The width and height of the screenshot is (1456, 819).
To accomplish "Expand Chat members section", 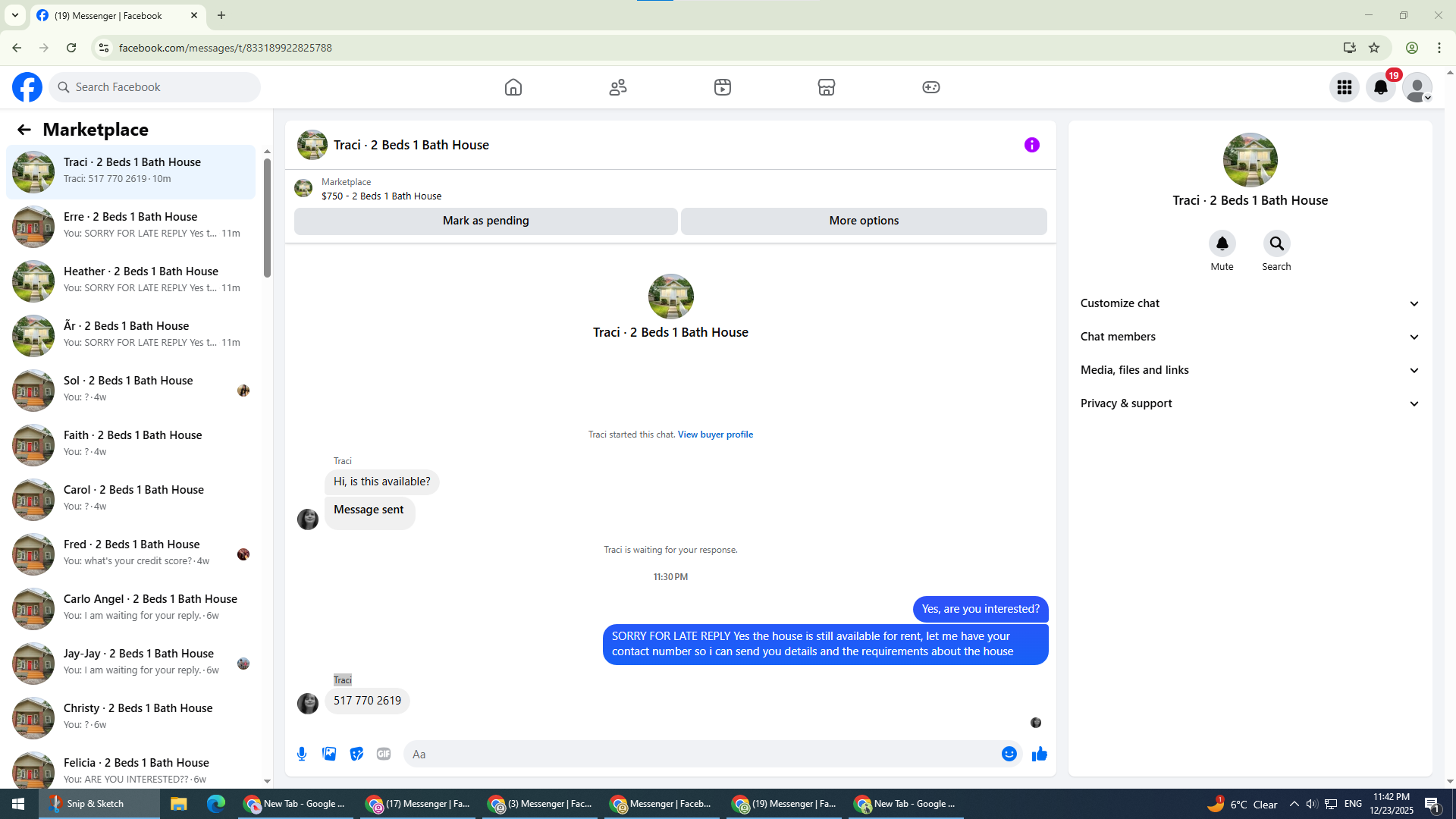I will point(1249,337).
